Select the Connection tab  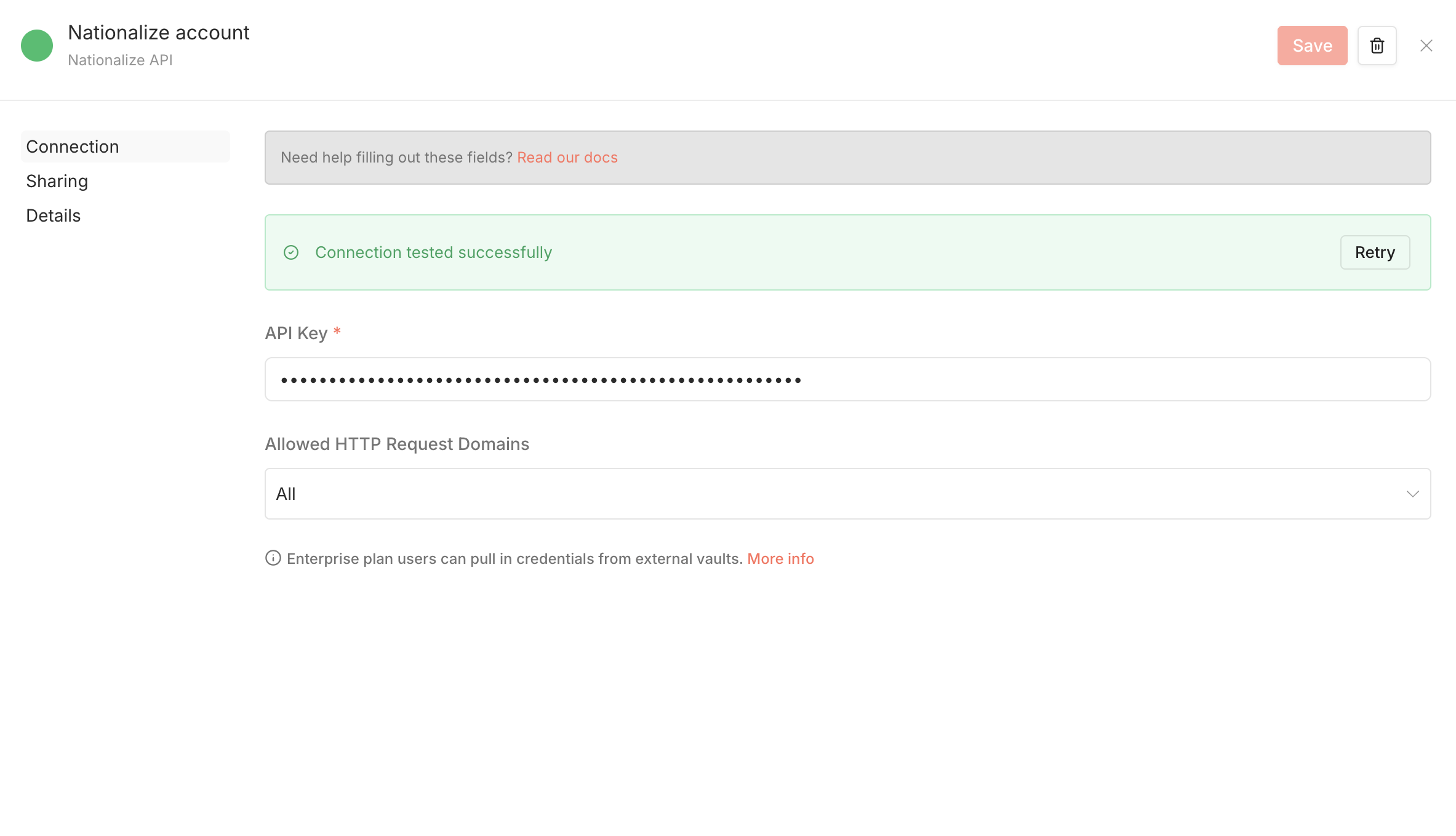[x=126, y=147]
